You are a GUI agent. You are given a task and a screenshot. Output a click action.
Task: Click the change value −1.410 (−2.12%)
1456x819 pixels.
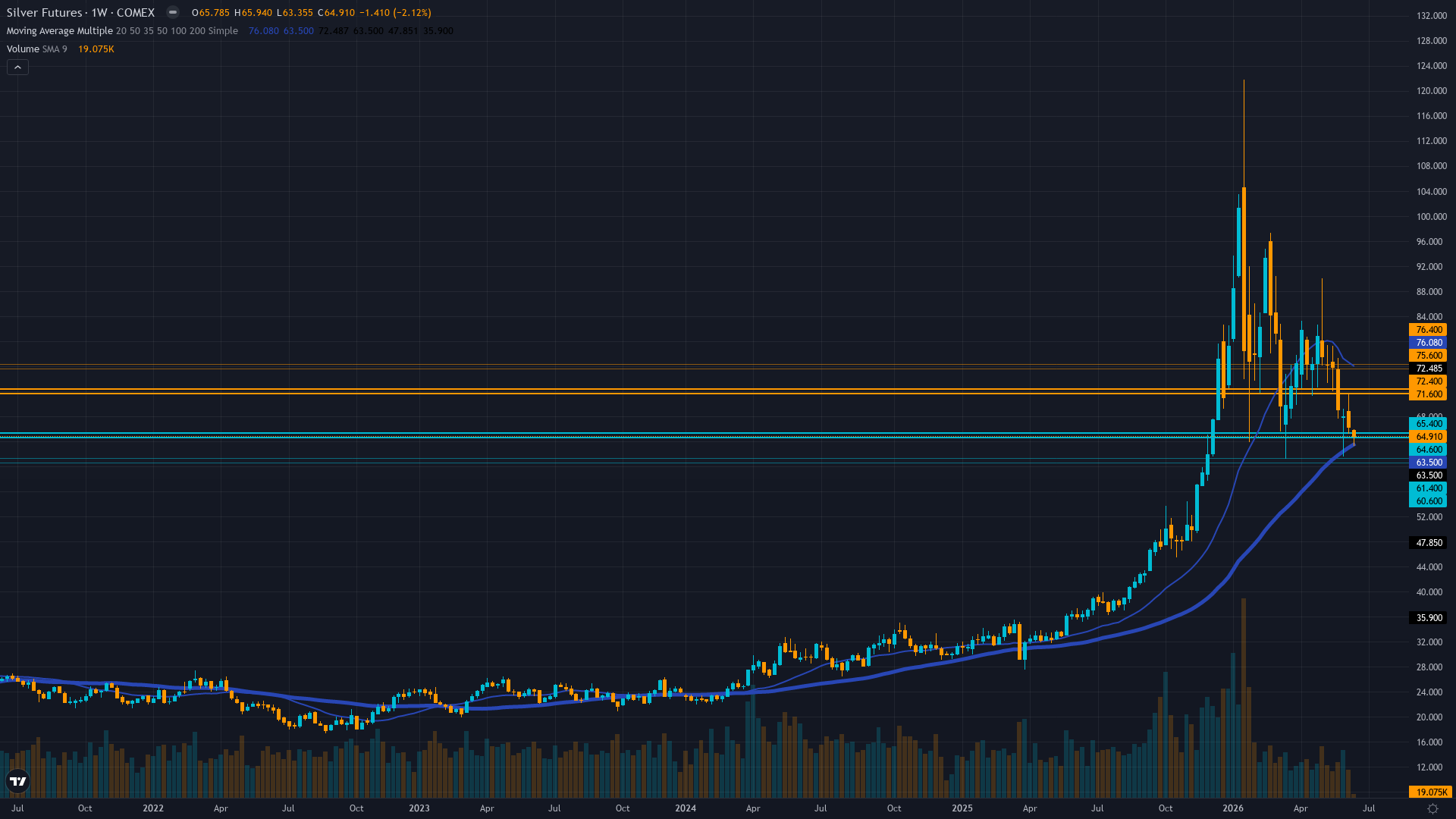click(x=395, y=13)
